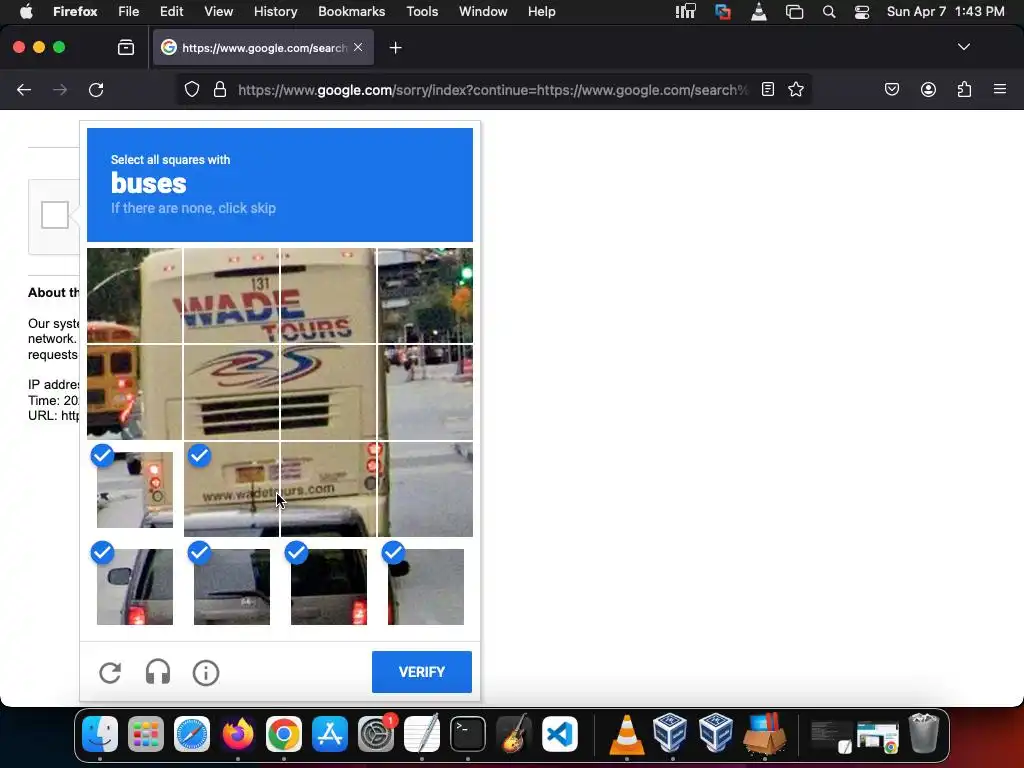Open the File menu
This screenshot has height=768, width=1024.
(129, 11)
